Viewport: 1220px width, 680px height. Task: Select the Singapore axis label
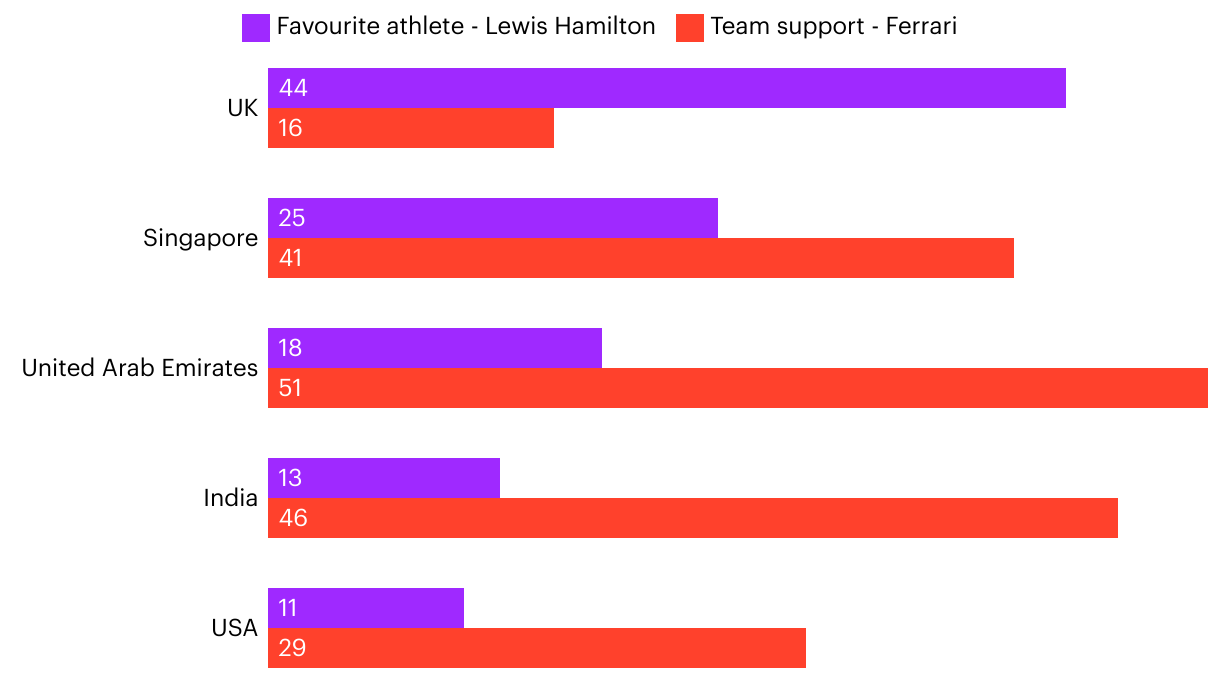200,238
